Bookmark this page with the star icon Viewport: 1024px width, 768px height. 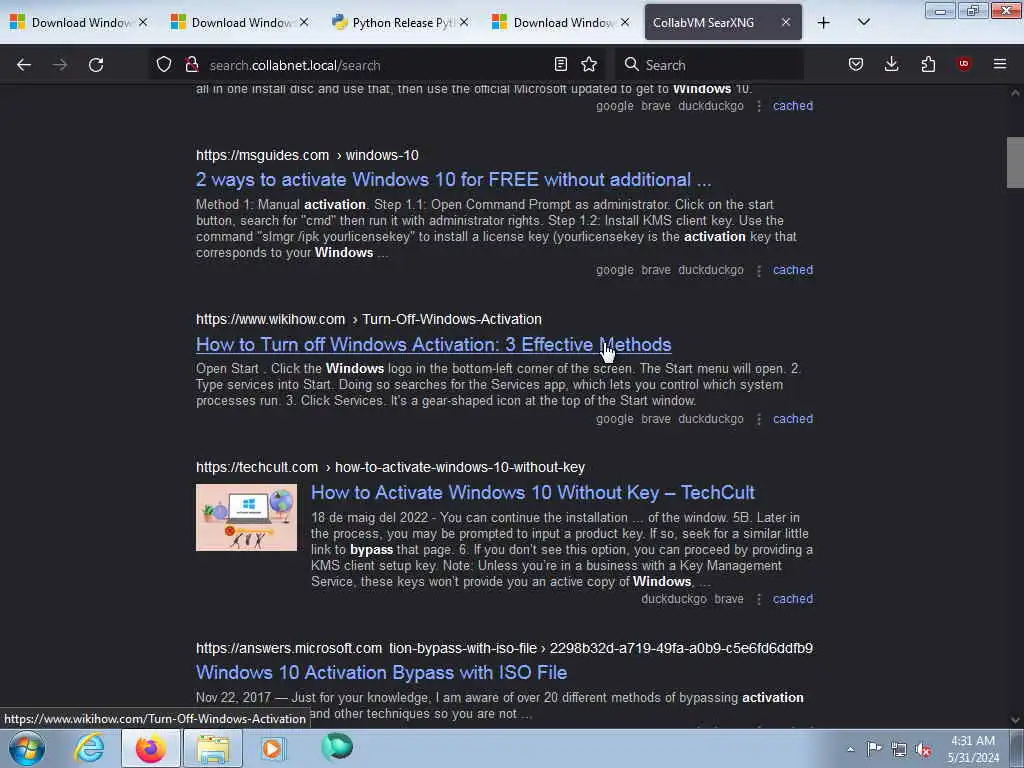(589, 64)
